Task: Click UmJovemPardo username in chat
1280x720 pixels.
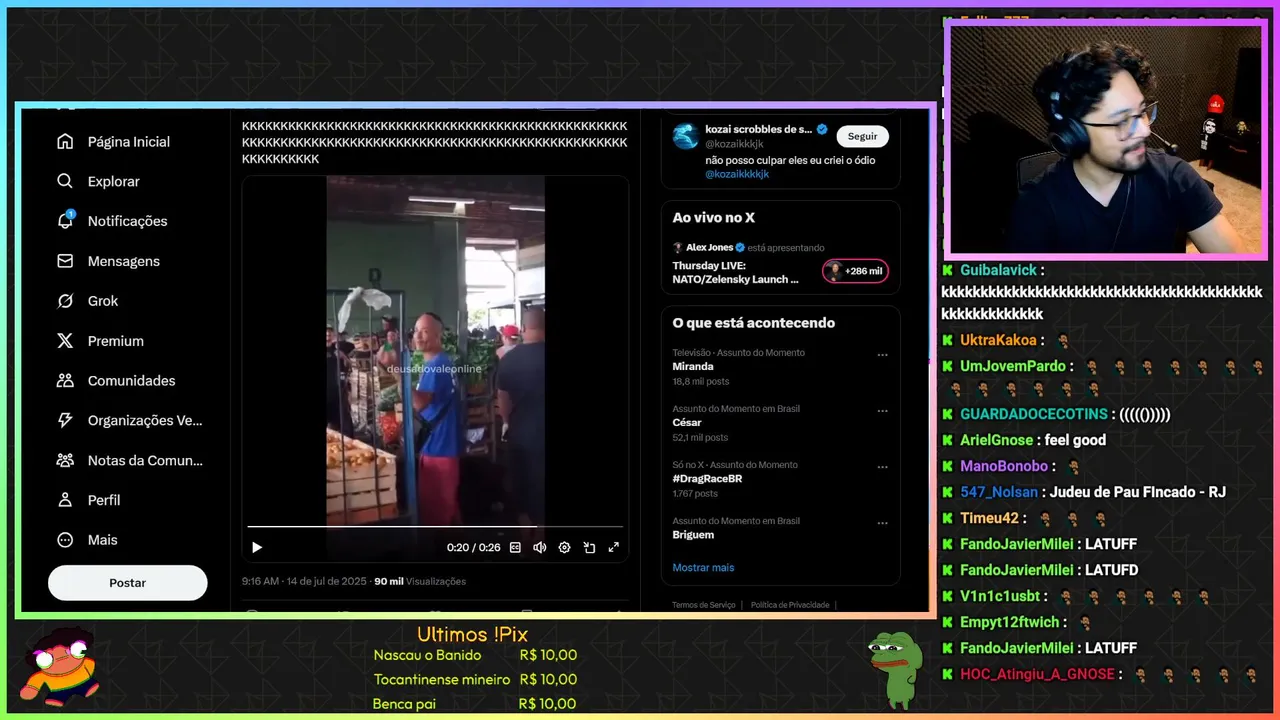Action: (1012, 366)
